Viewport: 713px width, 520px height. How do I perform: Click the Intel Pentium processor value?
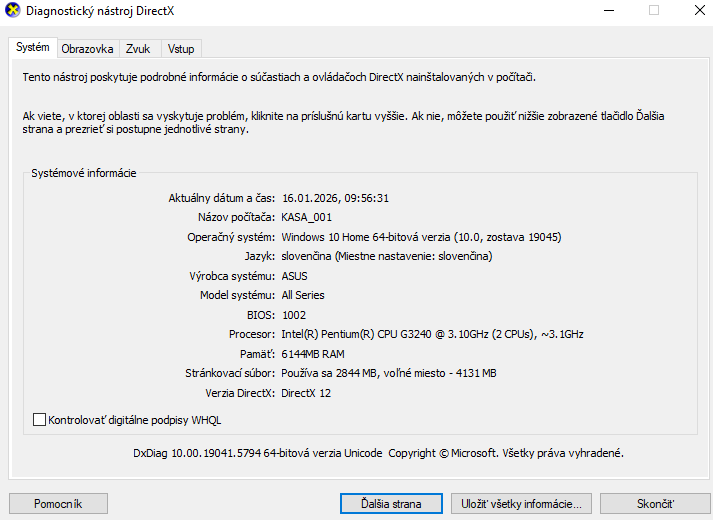432,334
